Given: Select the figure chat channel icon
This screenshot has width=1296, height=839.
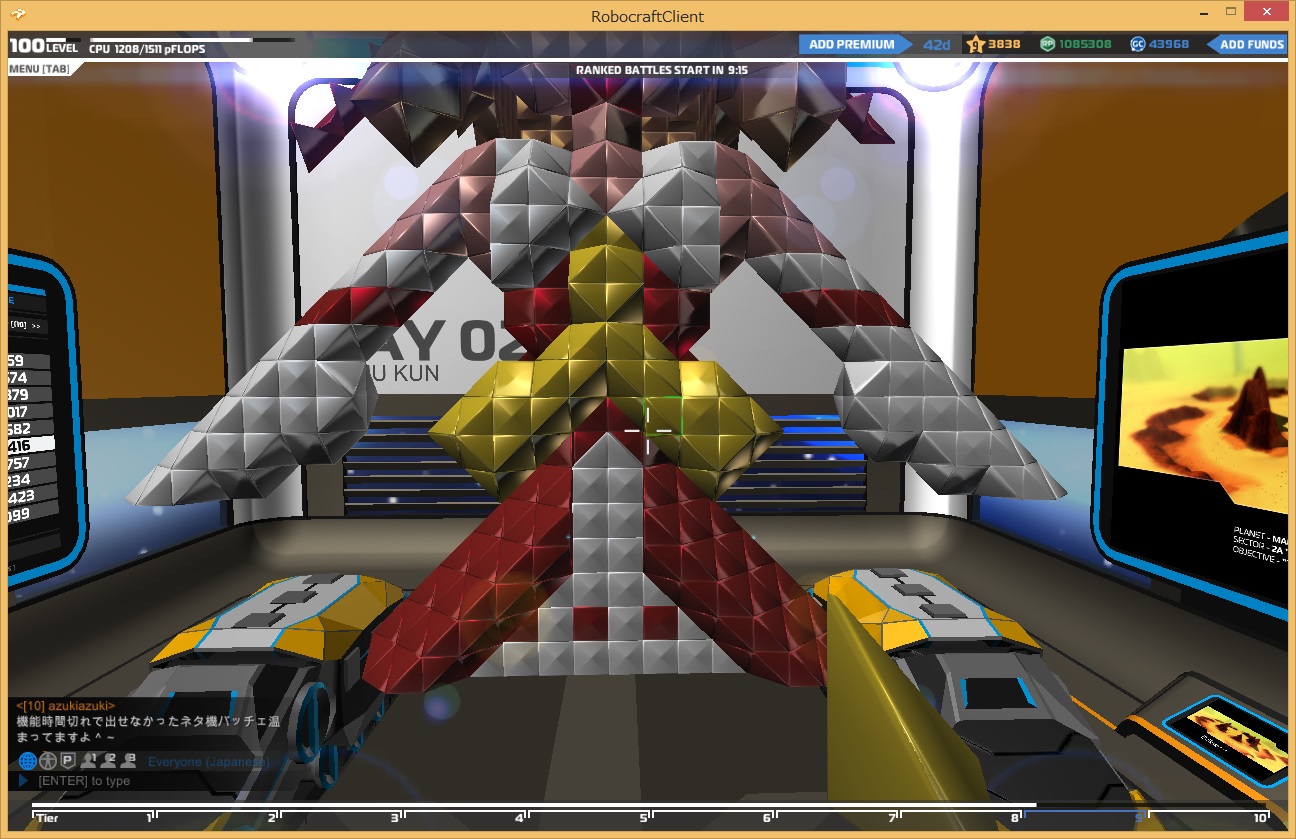Looking at the screenshot, I should click(48, 761).
